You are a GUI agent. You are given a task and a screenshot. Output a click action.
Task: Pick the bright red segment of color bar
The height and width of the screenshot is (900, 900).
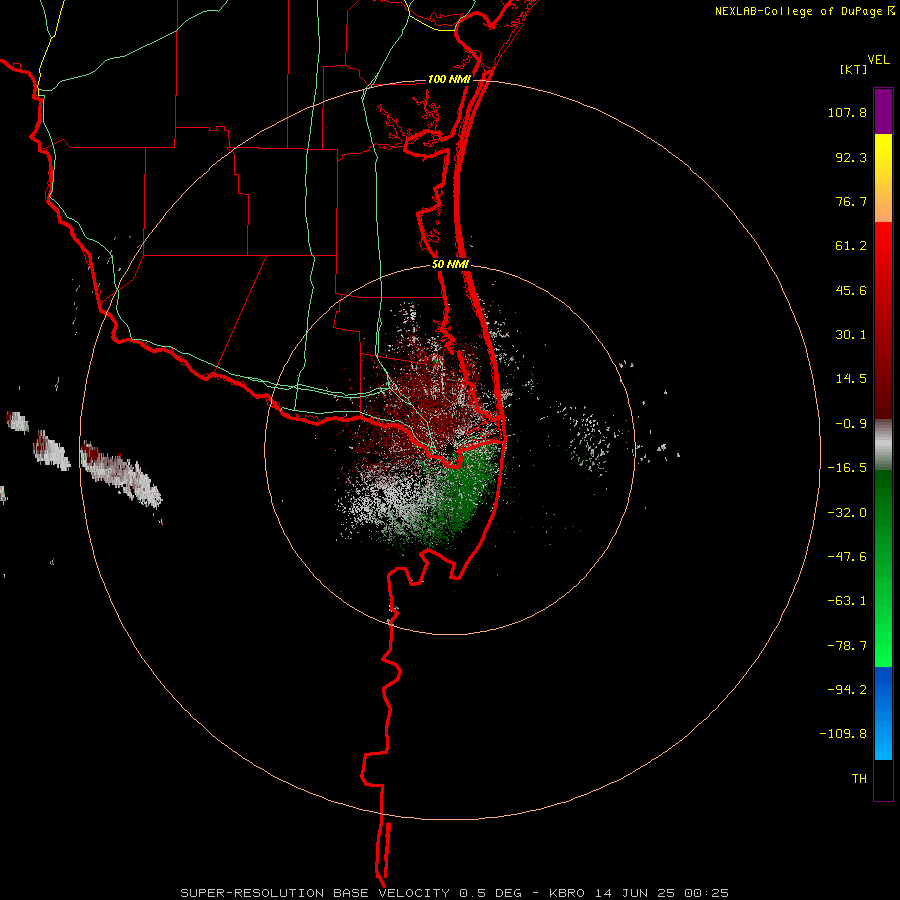[x=883, y=245]
